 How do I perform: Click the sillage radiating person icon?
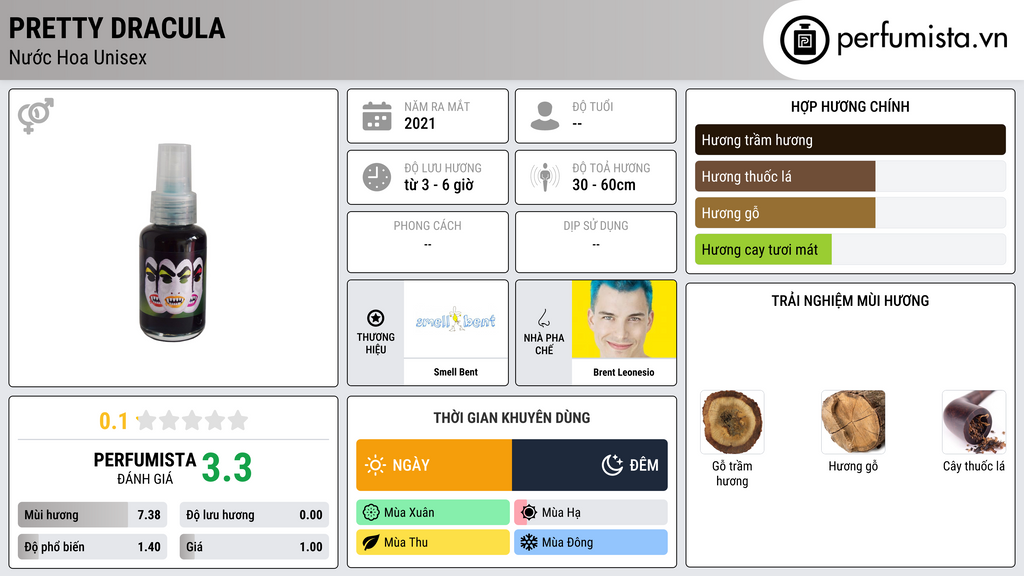pyautogui.click(x=545, y=177)
